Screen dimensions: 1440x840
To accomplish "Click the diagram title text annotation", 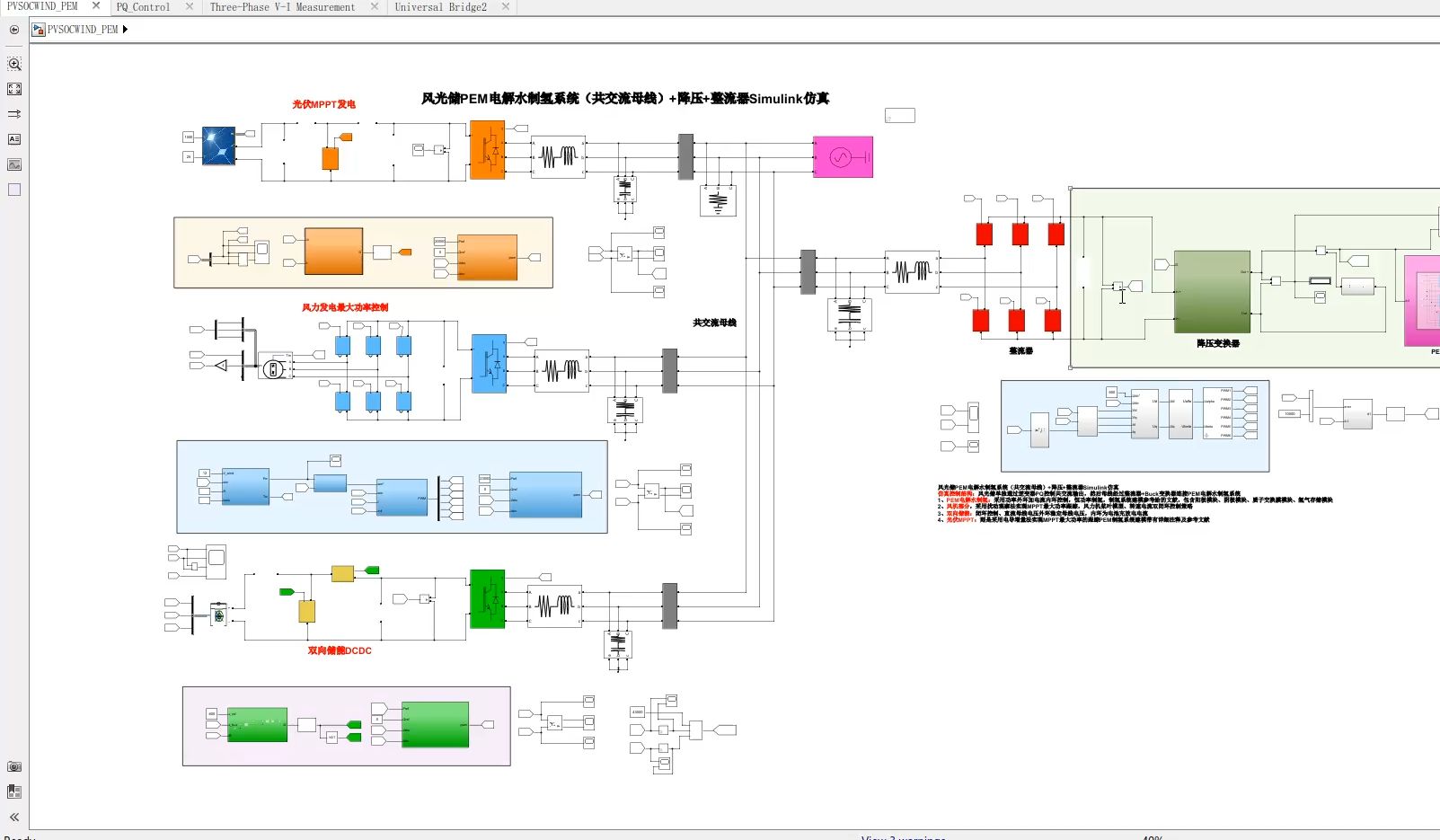I will pos(625,98).
